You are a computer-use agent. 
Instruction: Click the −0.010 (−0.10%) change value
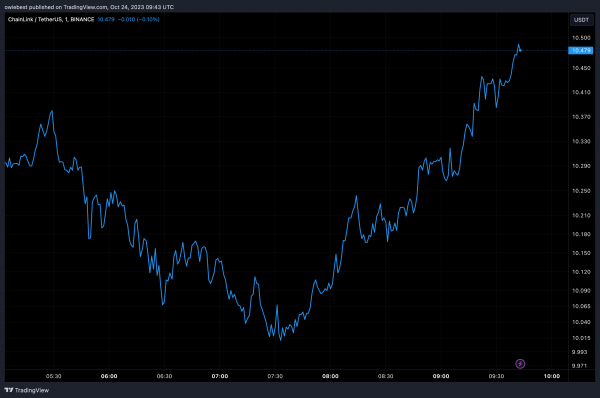139,19
